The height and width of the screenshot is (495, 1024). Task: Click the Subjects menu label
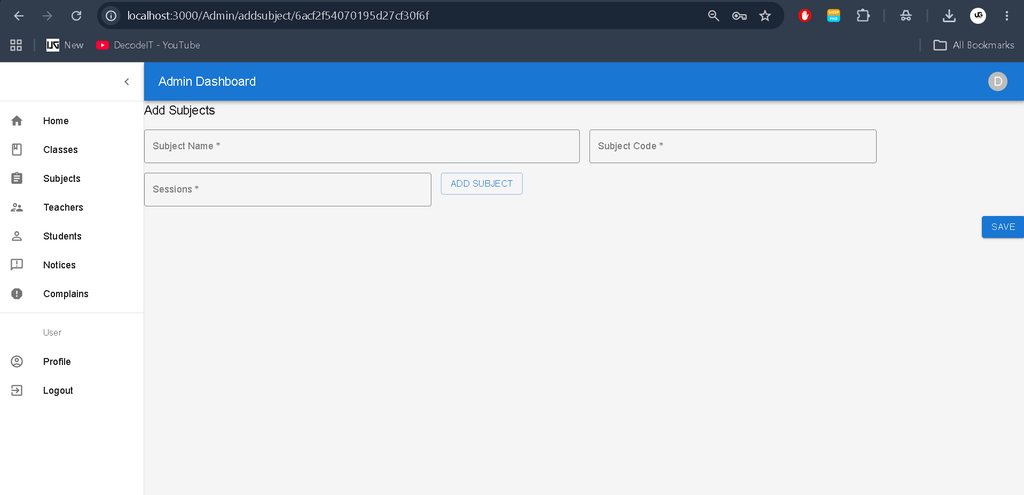pyautogui.click(x=61, y=178)
